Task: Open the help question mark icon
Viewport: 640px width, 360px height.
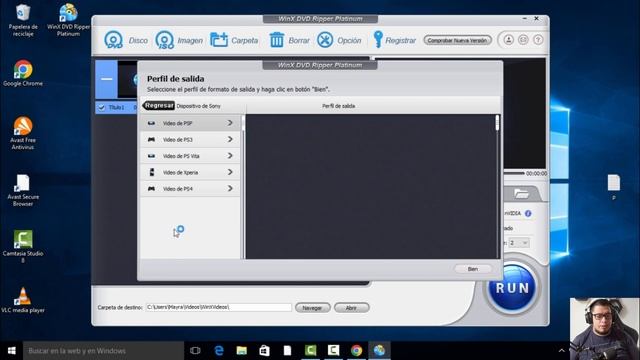Action: pos(538,40)
